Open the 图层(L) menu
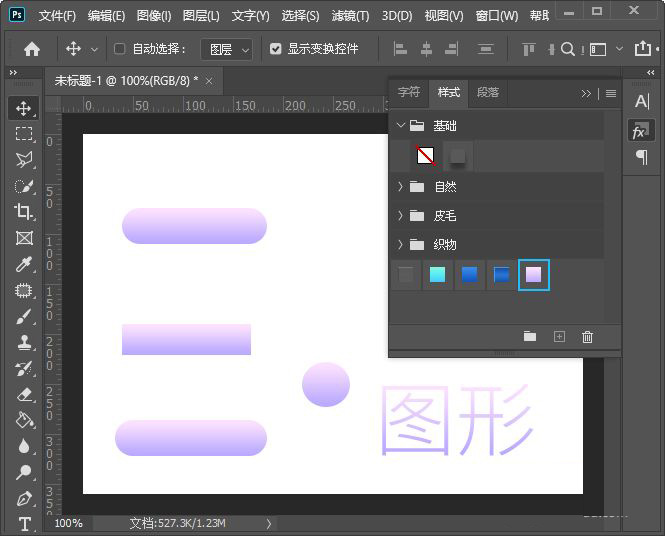The width and height of the screenshot is (665, 536). [201, 16]
